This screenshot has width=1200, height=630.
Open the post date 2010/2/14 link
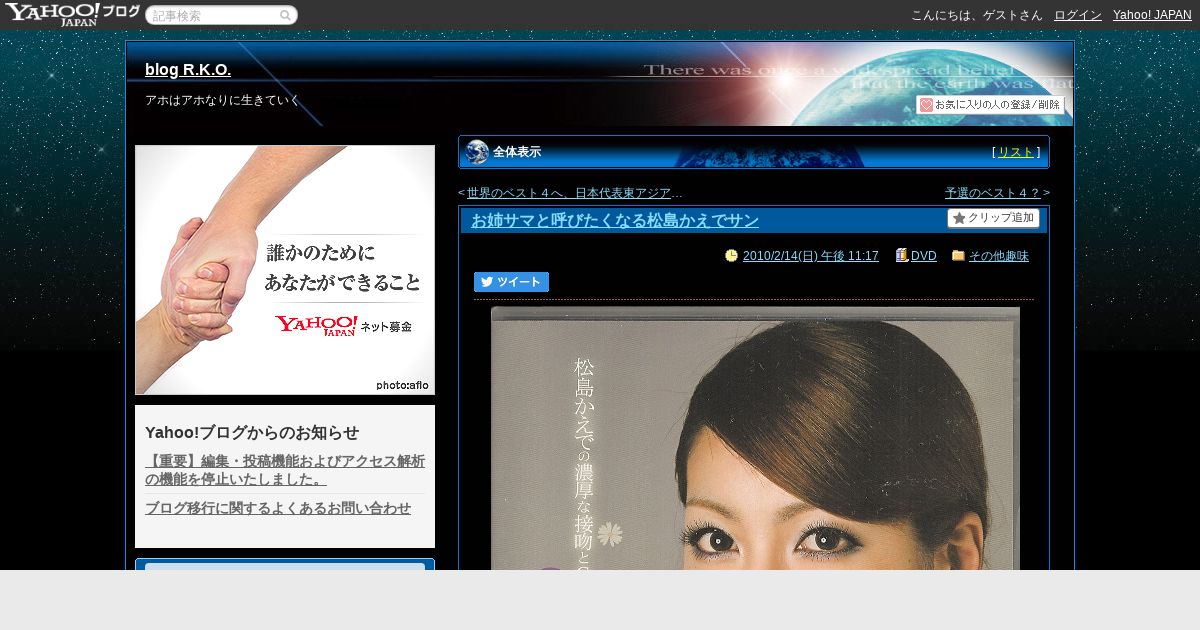[811, 256]
